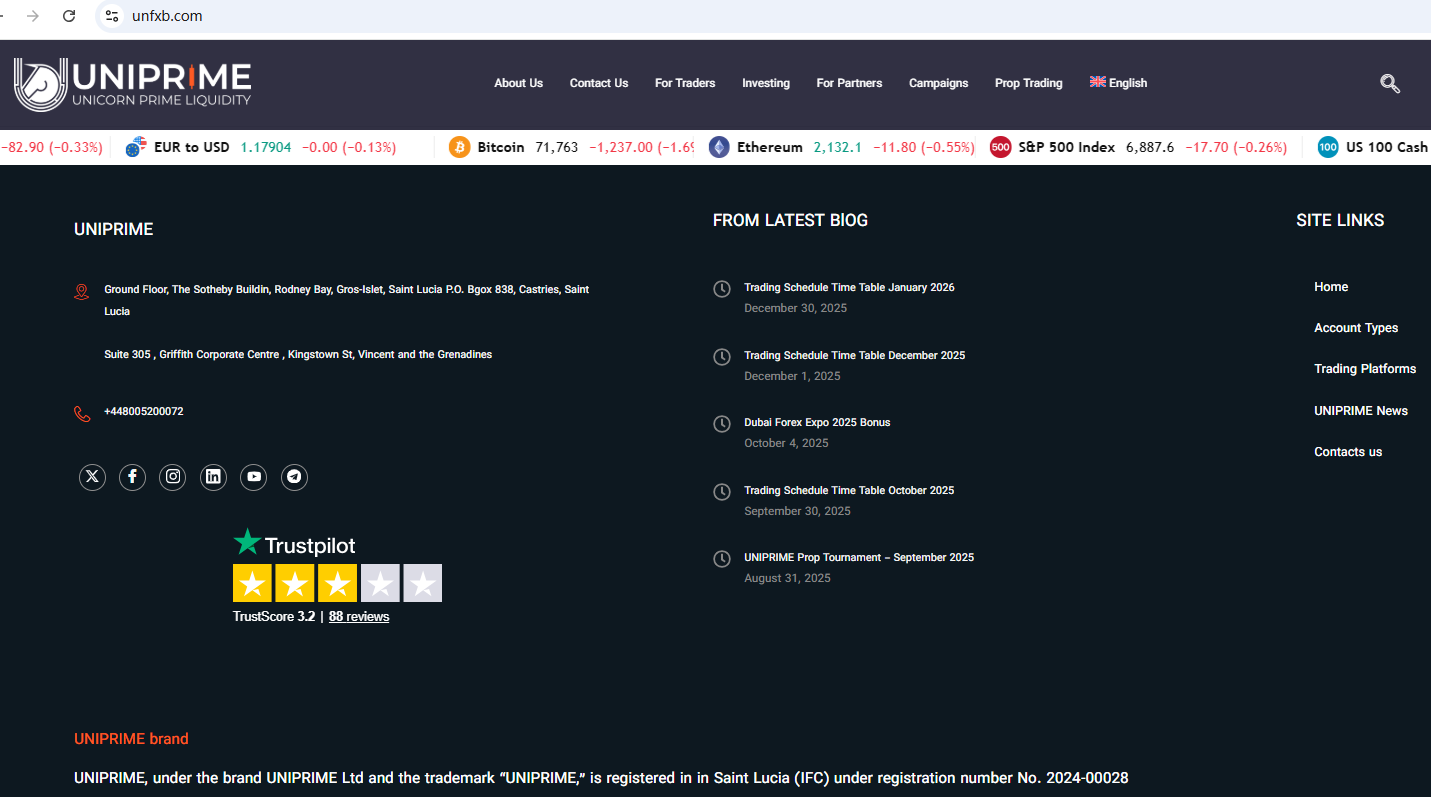Open UNIPRIME Prop Tournament – September 2025 post

click(x=859, y=558)
